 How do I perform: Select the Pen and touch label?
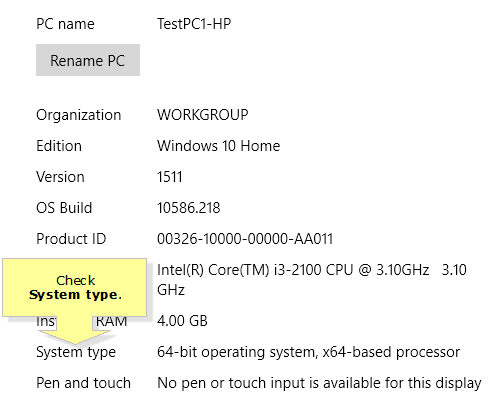83,383
